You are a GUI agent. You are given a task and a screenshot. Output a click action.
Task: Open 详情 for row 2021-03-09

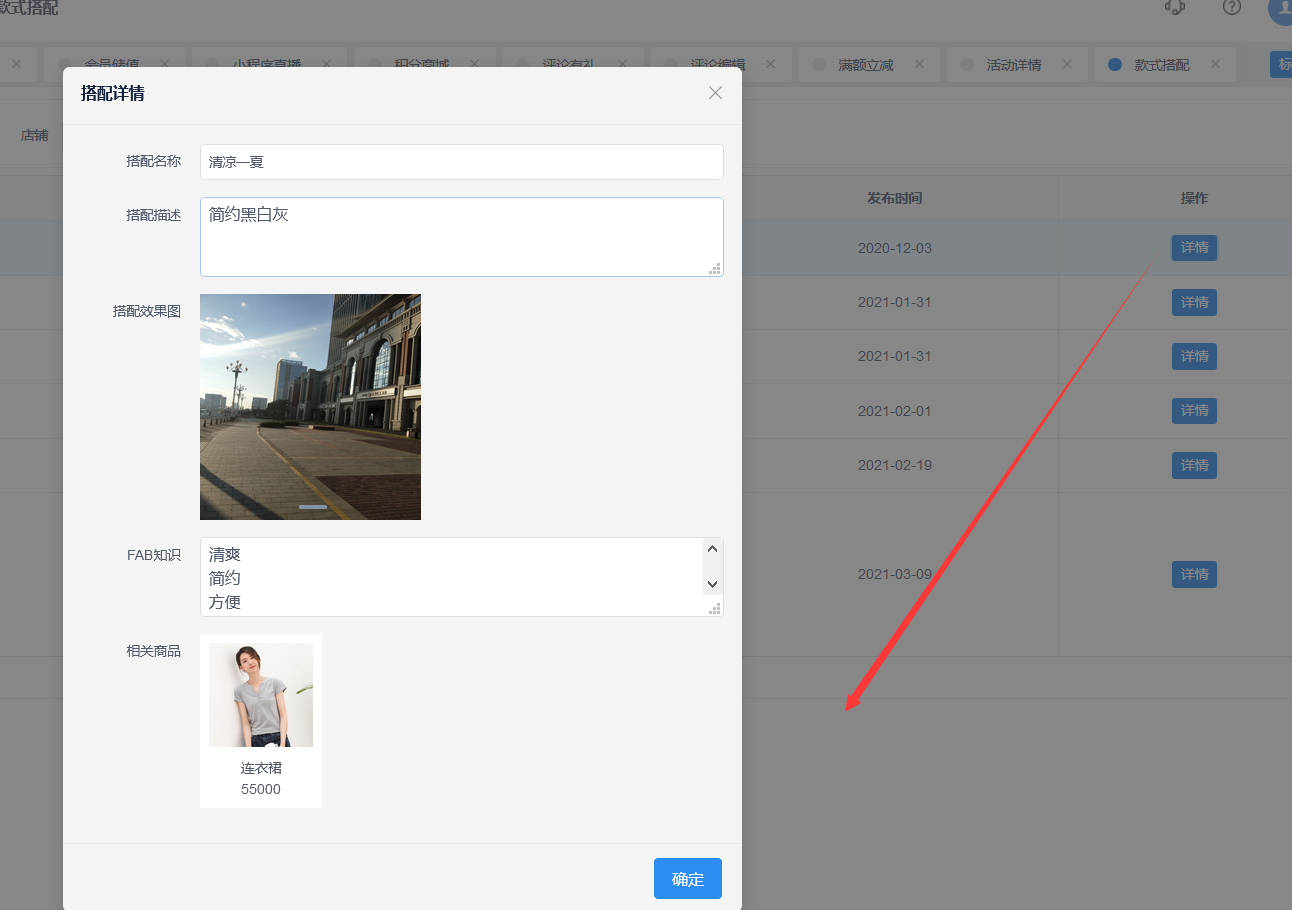pyautogui.click(x=1194, y=574)
